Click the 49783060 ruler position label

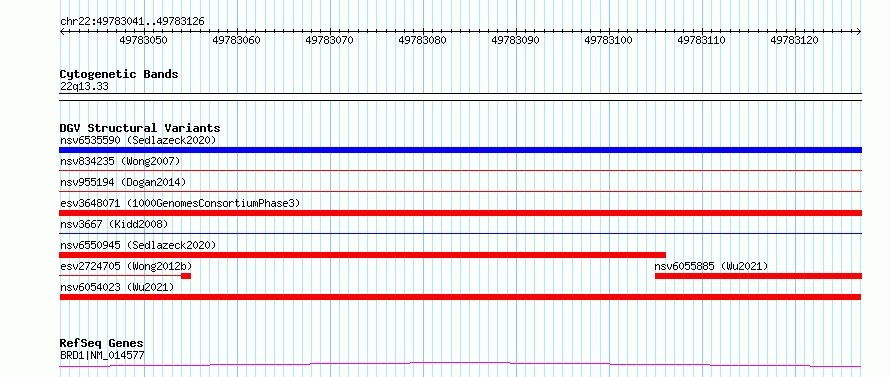tap(236, 40)
